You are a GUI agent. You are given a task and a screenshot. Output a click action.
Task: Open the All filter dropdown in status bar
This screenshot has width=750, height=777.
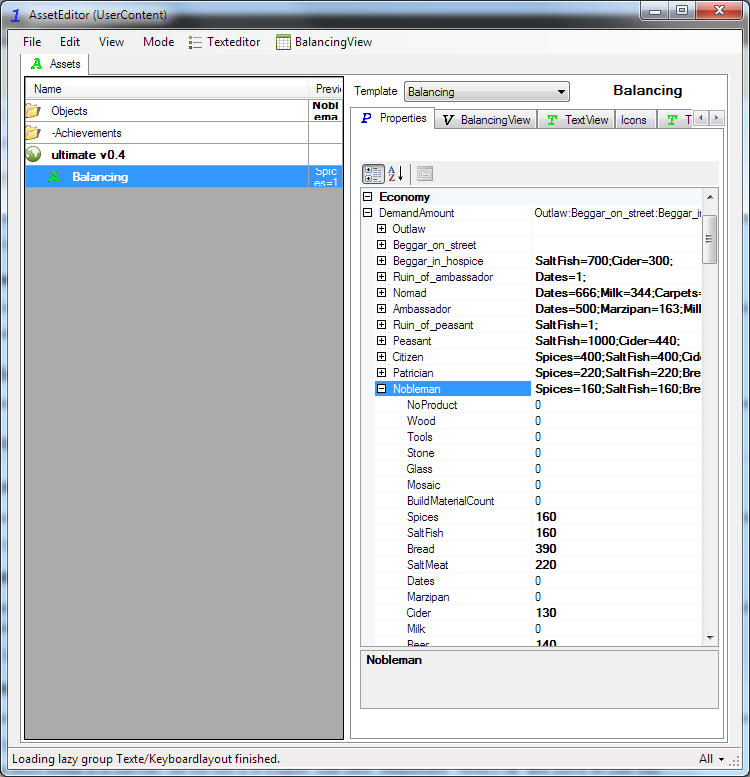(x=712, y=759)
